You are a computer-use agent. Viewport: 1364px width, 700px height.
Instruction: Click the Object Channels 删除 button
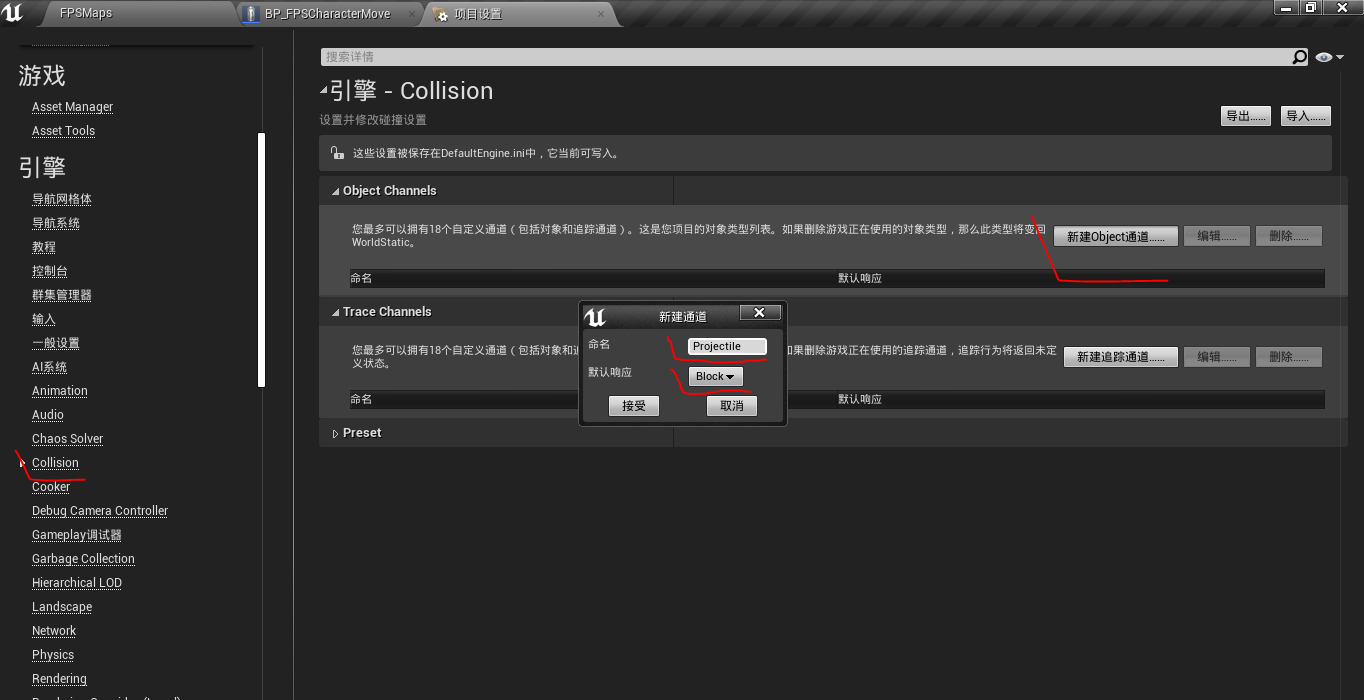[x=1289, y=236]
